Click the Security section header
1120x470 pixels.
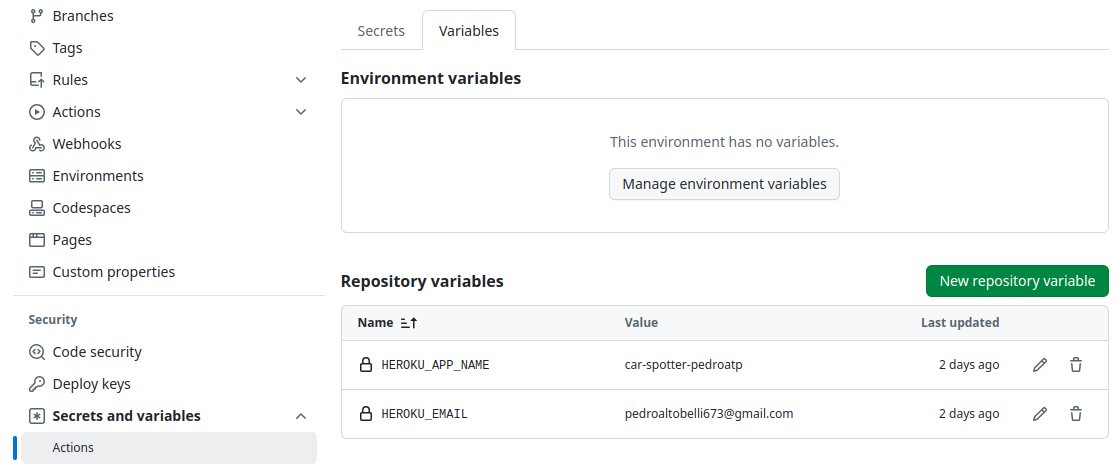53,320
